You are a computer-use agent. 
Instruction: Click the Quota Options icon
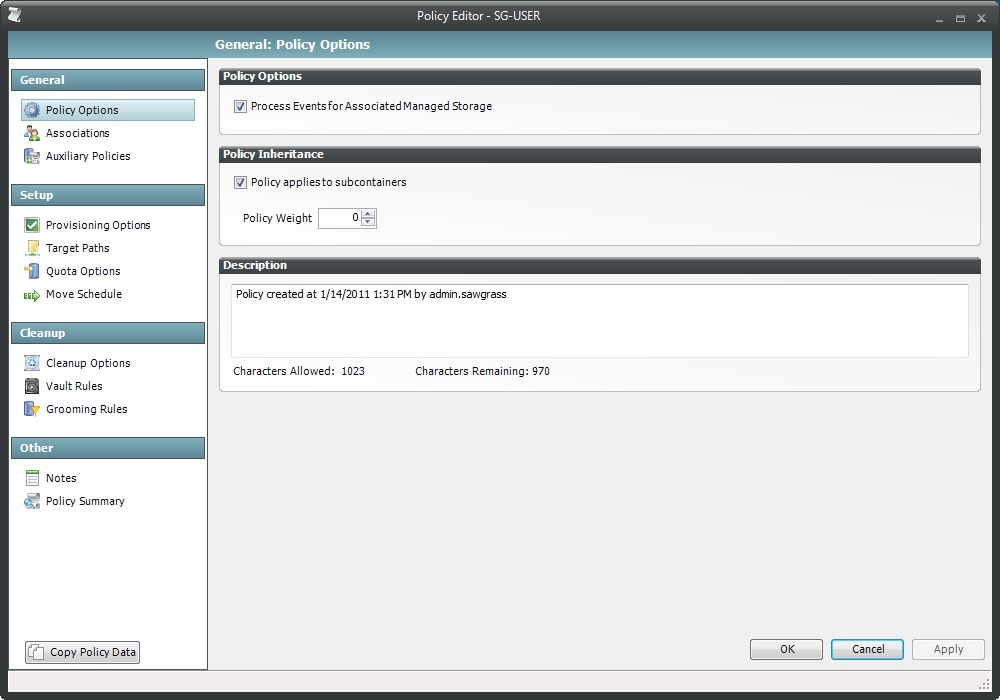pos(32,271)
